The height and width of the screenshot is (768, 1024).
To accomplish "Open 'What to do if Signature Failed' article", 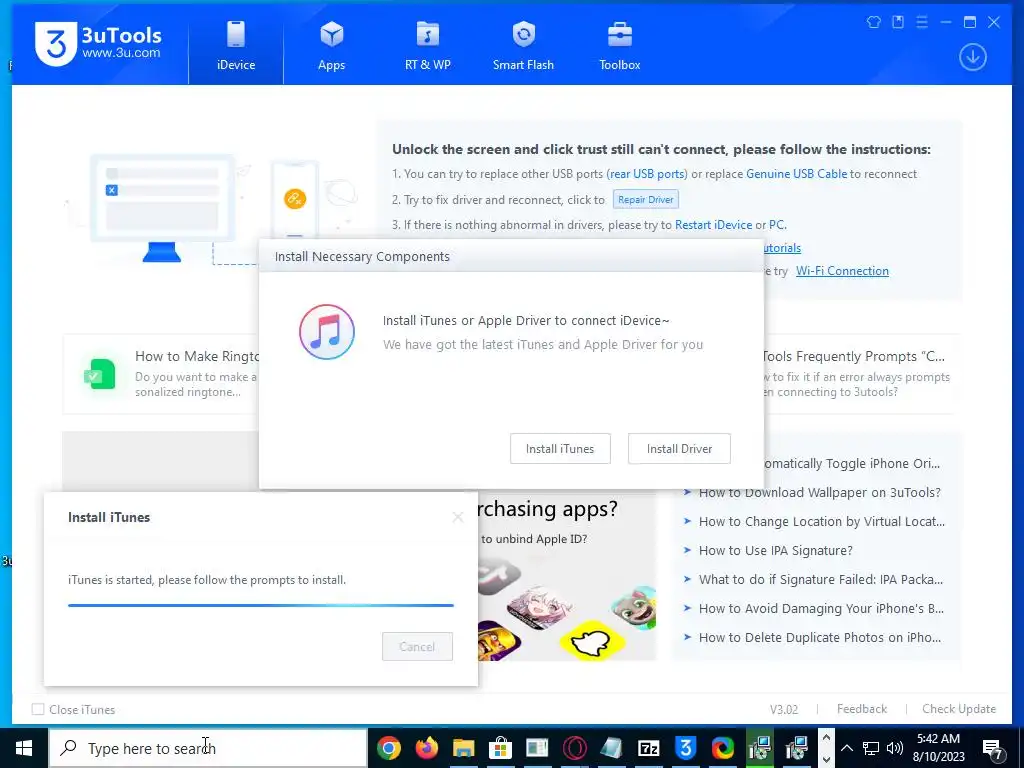I will 820,579.
